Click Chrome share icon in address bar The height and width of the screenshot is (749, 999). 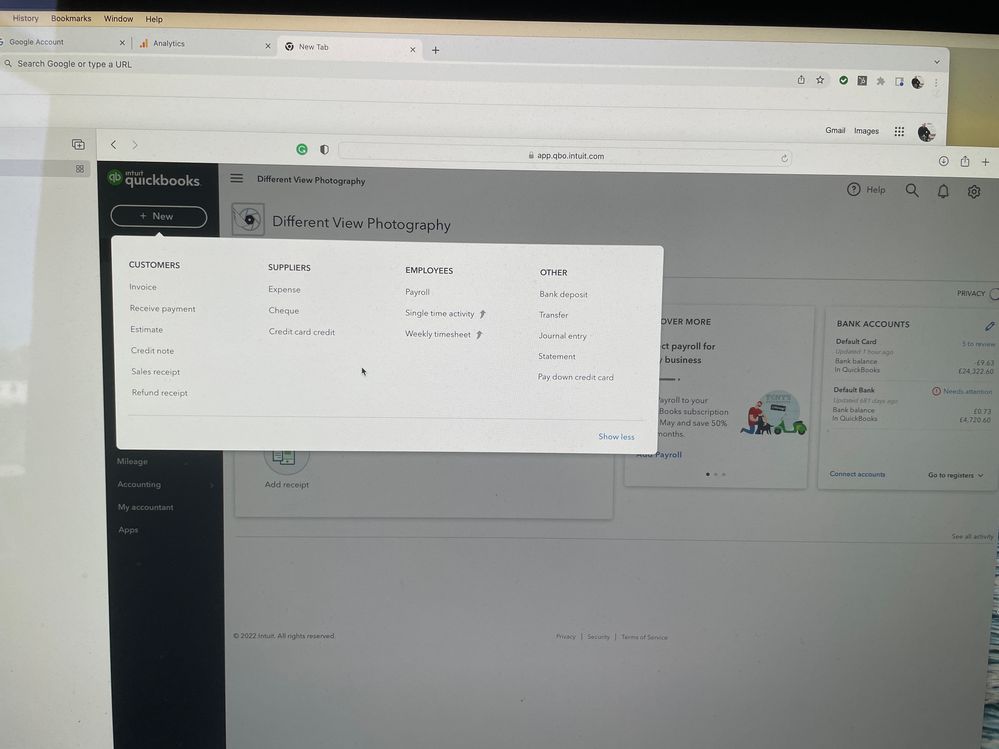tap(801, 80)
